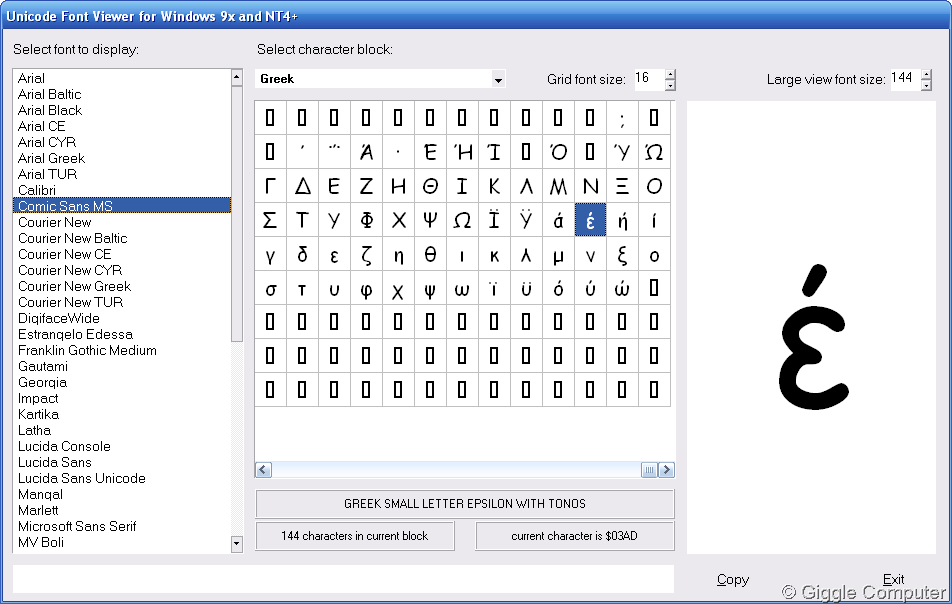The height and width of the screenshot is (604, 952).
Task: Select capital Omega in the grid
Action: 462,220
